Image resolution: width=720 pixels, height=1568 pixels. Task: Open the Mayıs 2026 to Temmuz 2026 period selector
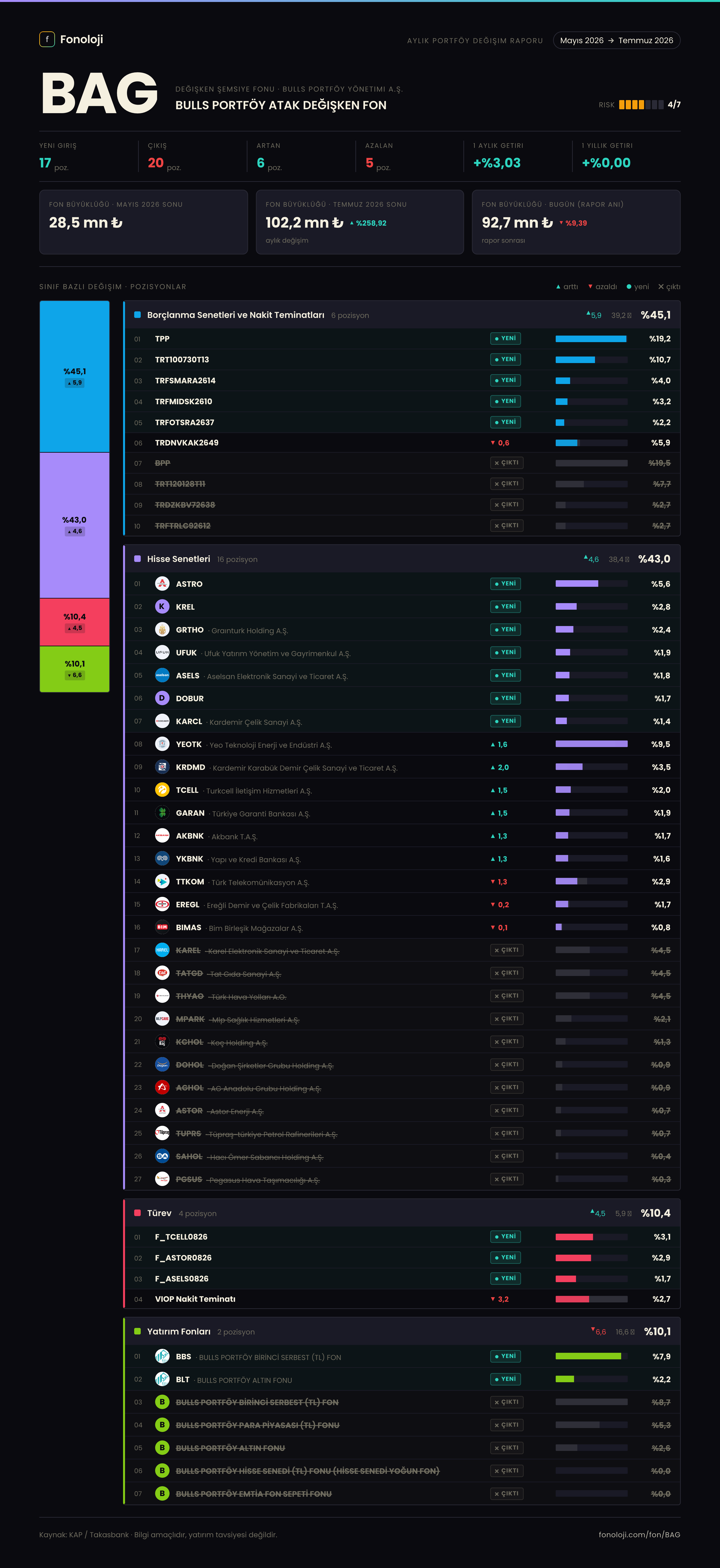(x=616, y=40)
